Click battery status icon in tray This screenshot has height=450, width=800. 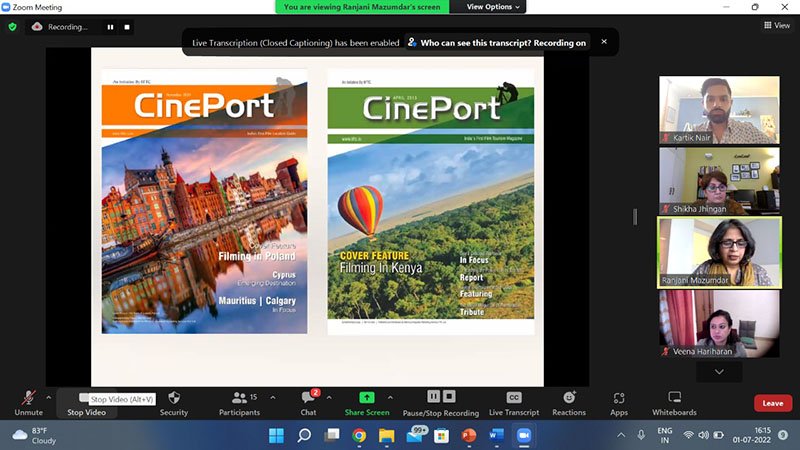(x=719, y=435)
